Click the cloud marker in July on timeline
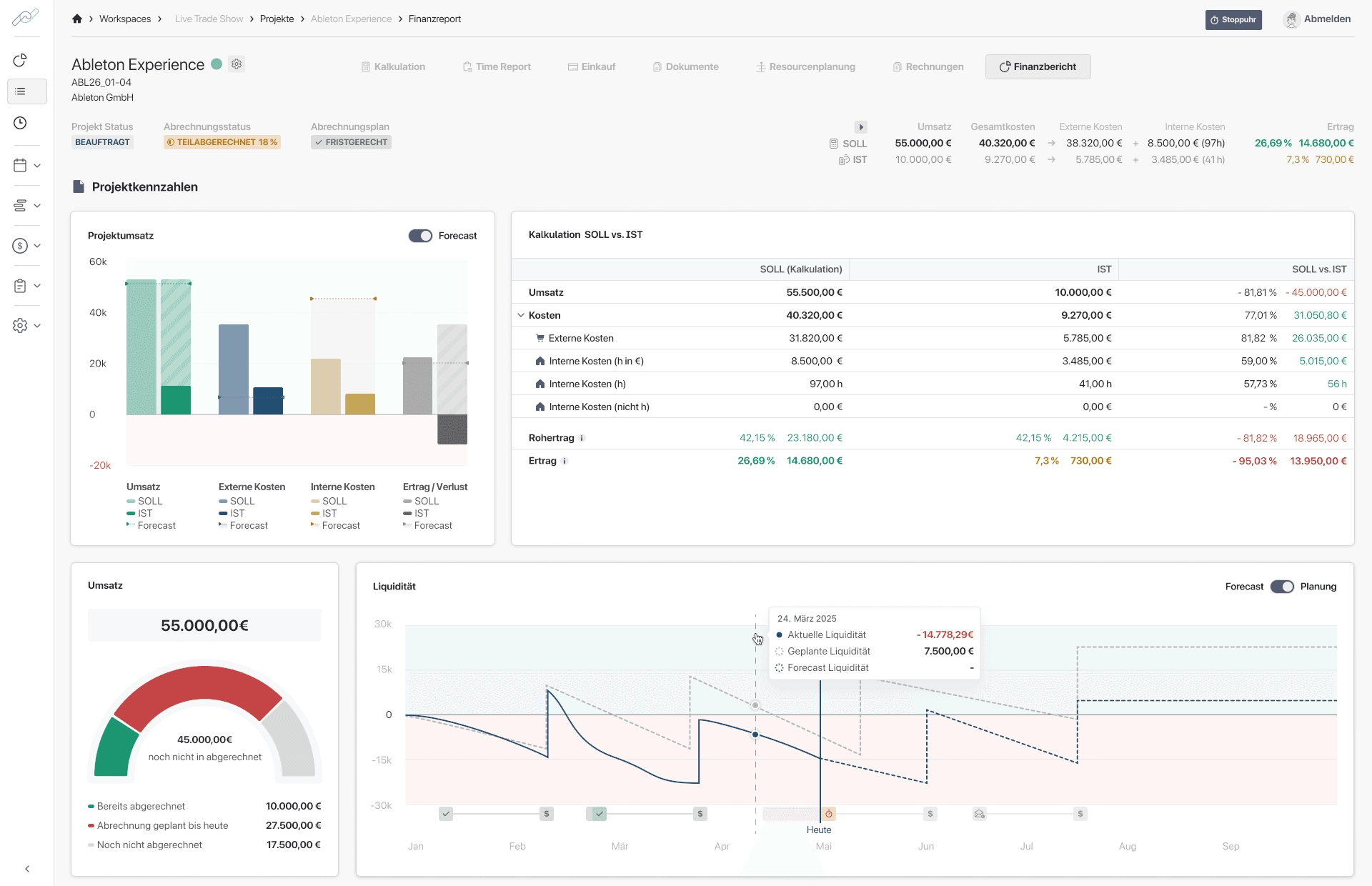This screenshot has width=1372, height=886. (x=980, y=814)
